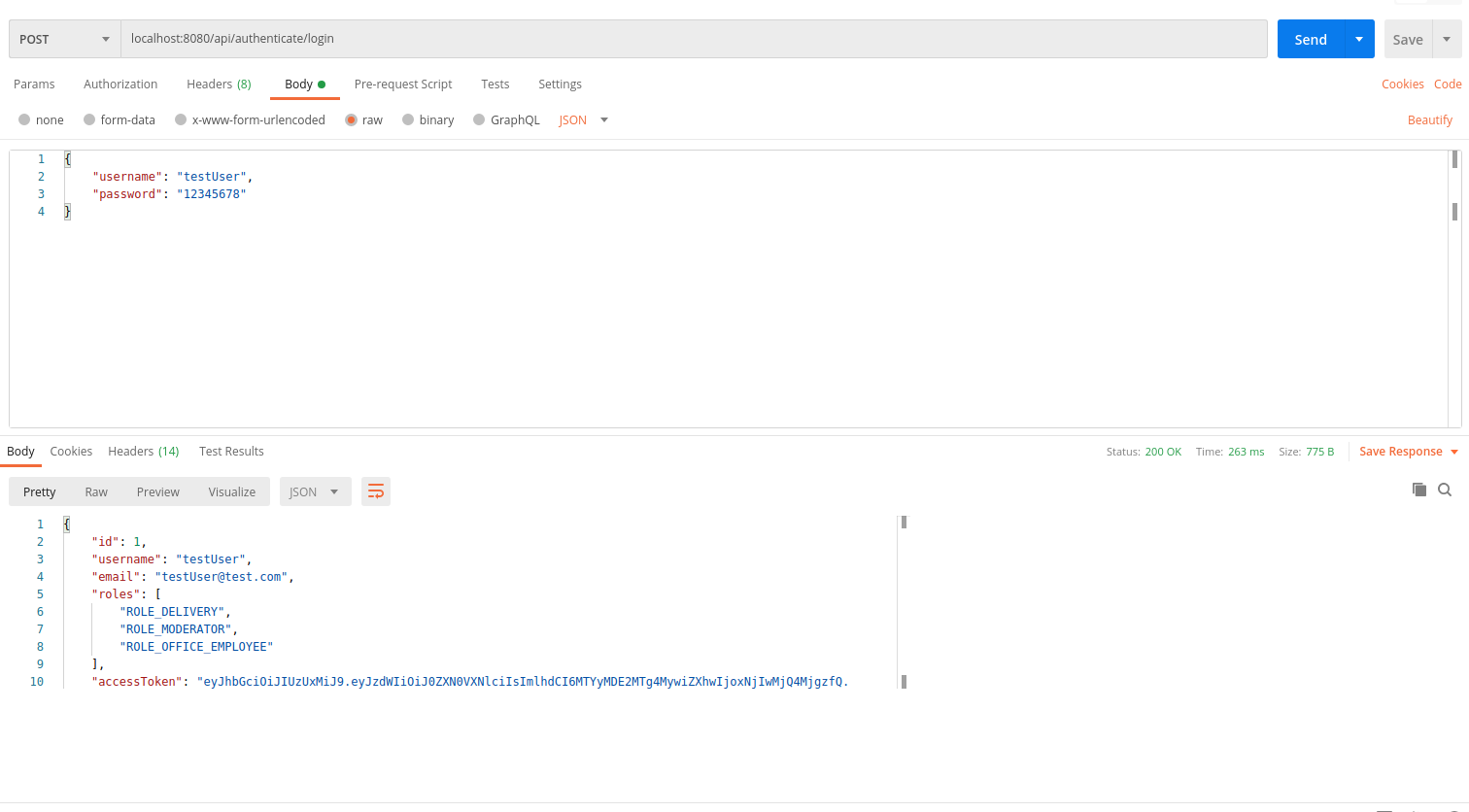Viewport: 1469px width, 812px height.
Task: Select the none body type
Action: click(41, 120)
